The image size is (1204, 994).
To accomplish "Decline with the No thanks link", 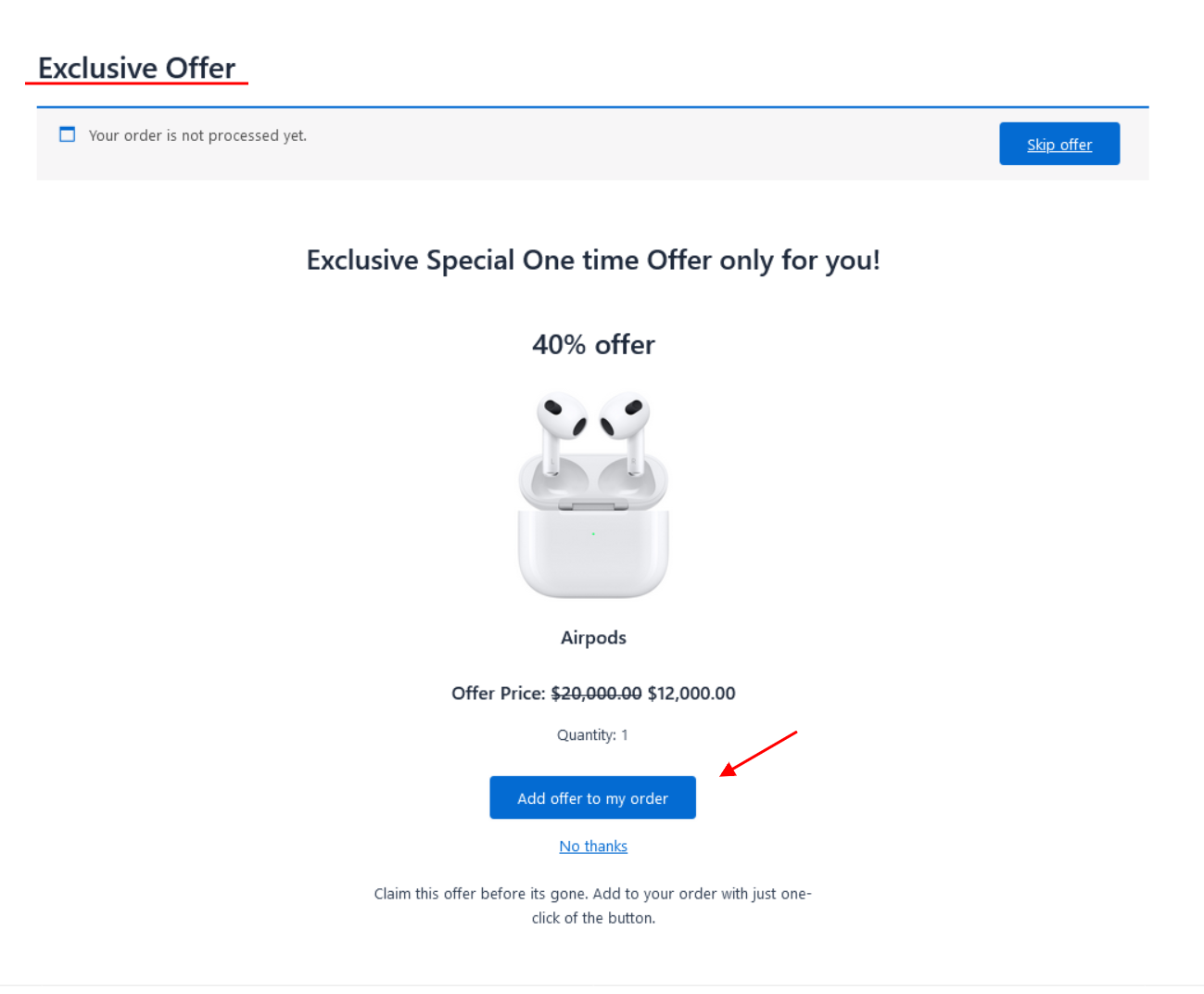I will point(593,846).
